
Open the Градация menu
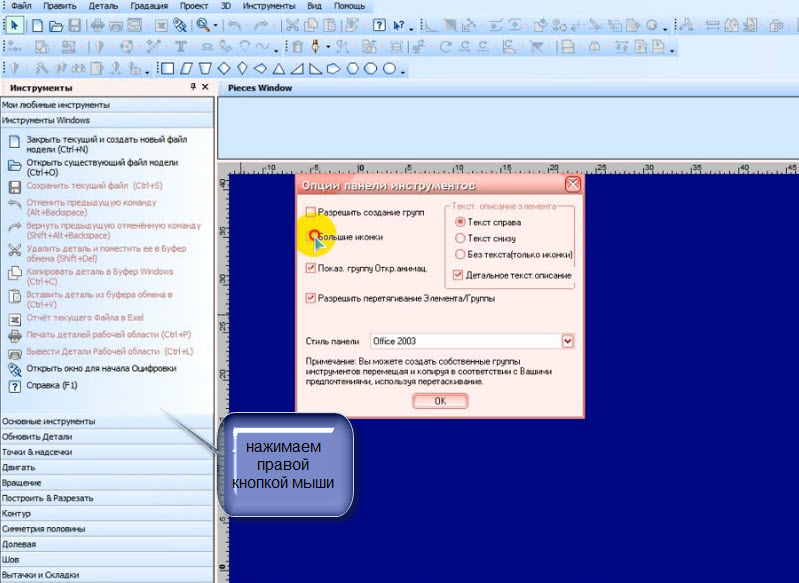click(149, 6)
